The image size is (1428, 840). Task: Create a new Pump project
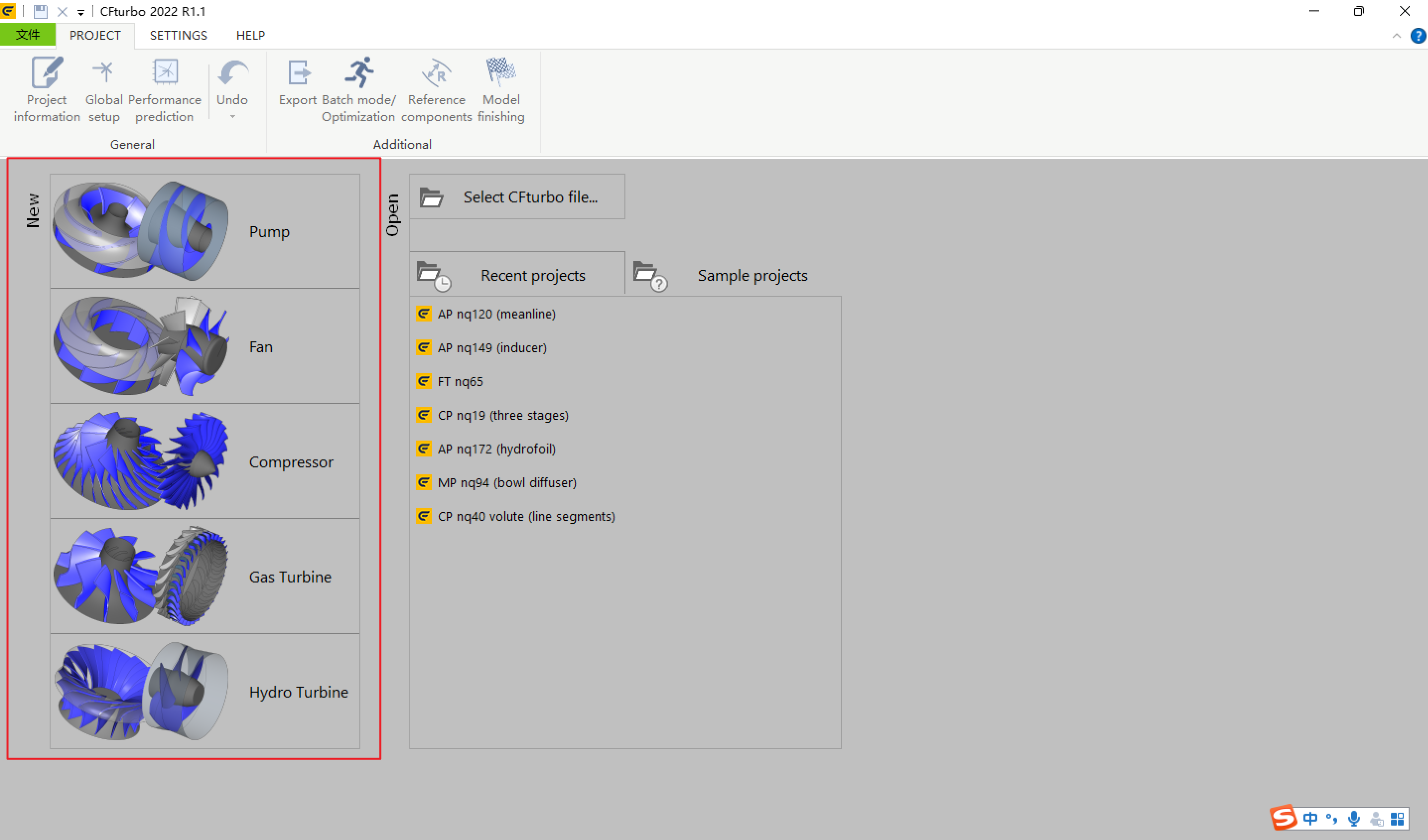204,232
